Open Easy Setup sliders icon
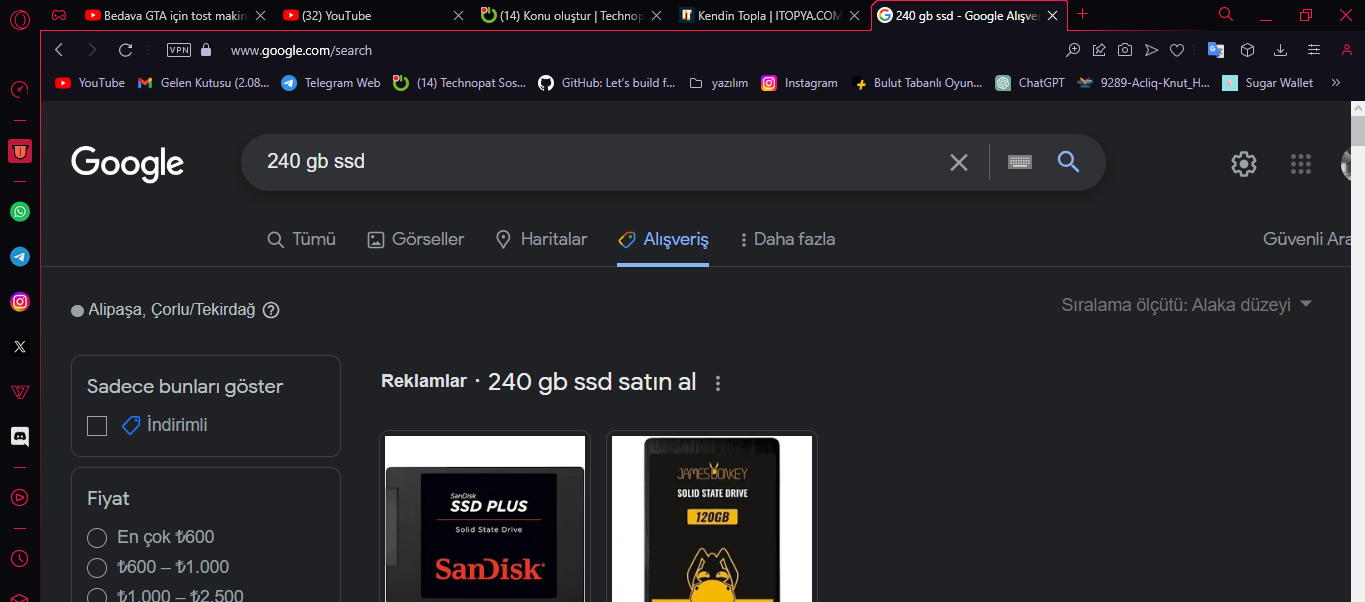1365x602 pixels. click(1314, 50)
